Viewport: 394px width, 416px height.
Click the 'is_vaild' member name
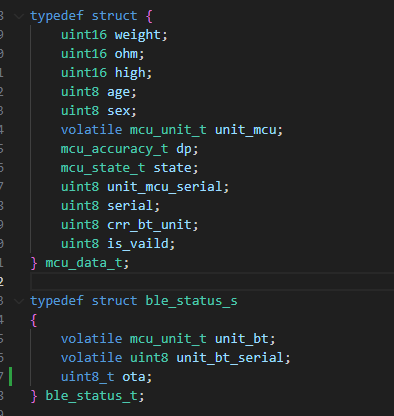tap(138, 244)
